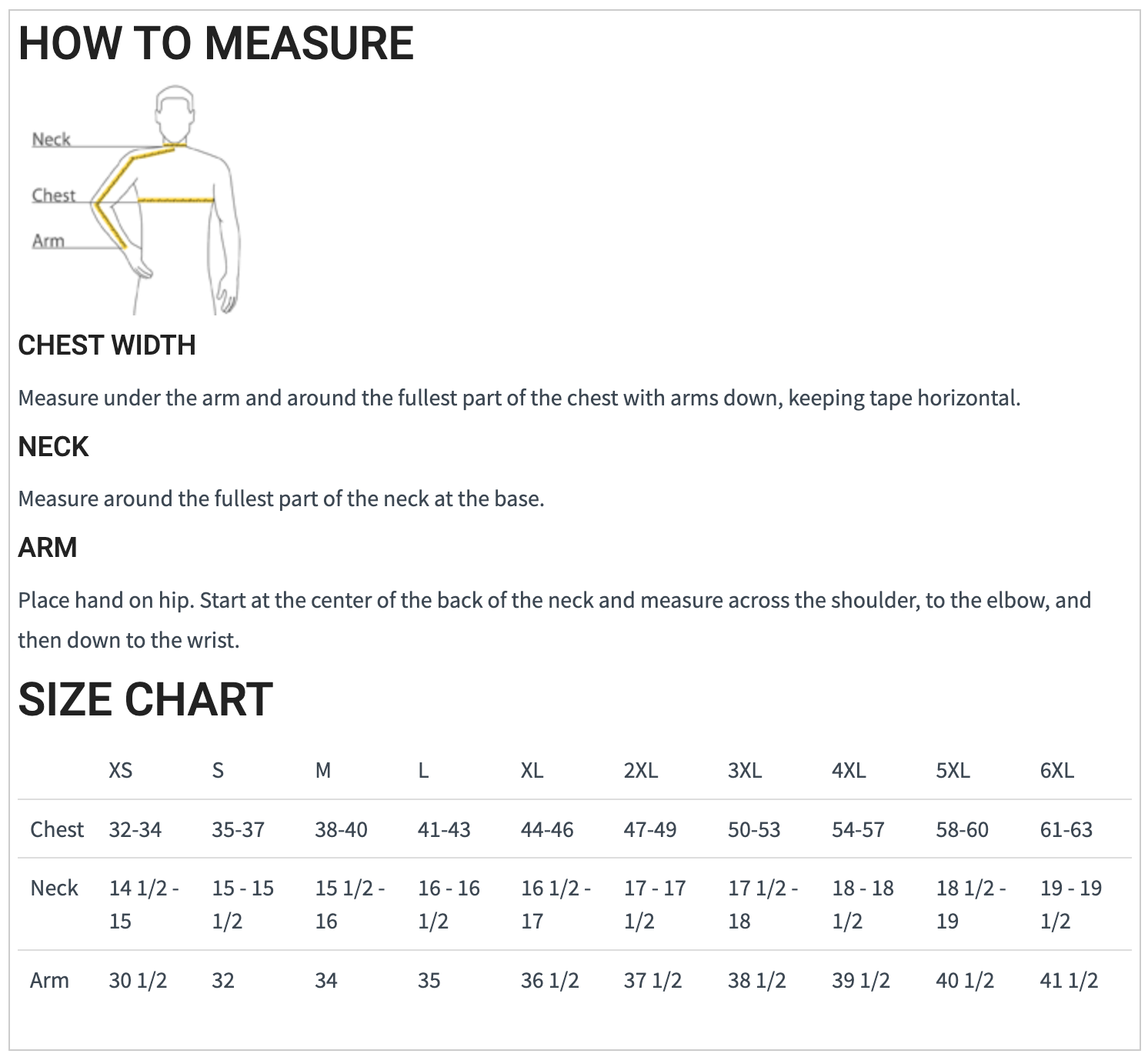Click the Neck row label in the table
The image size is (1148, 1057).
(x=54, y=888)
